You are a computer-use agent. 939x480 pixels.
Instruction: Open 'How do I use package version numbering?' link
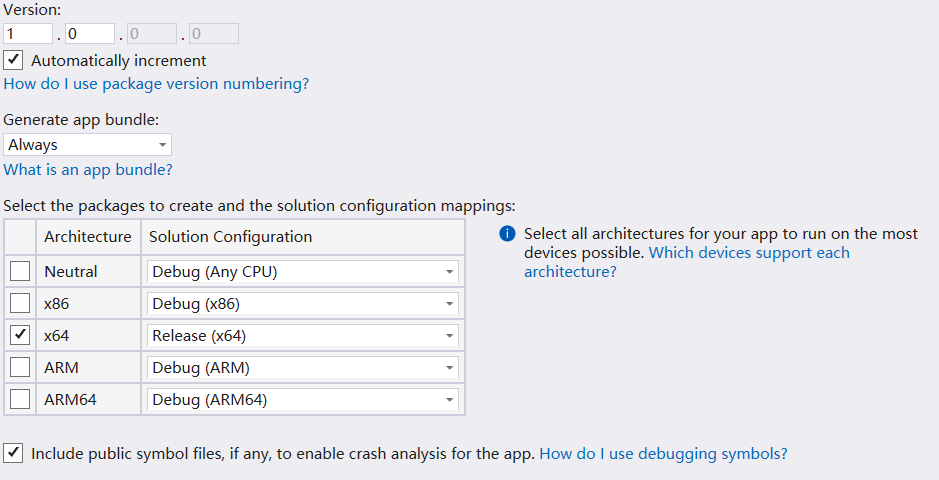tap(156, 84)
